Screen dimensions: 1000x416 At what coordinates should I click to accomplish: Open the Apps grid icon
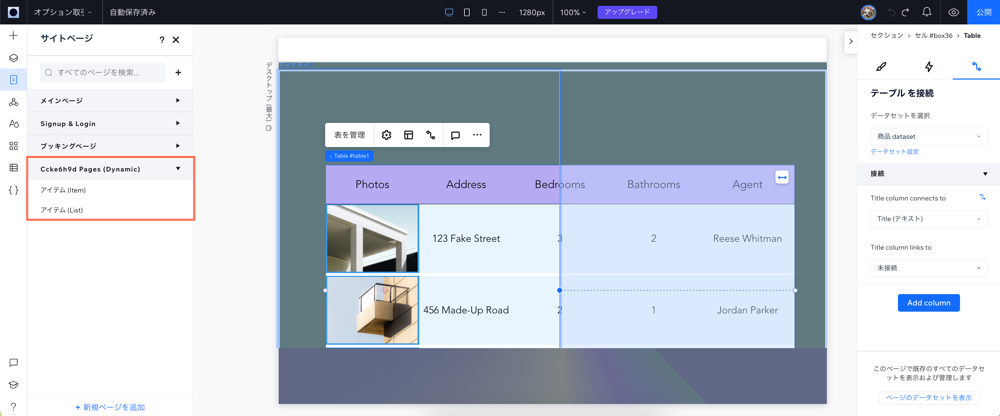click(x=13, y=145)
